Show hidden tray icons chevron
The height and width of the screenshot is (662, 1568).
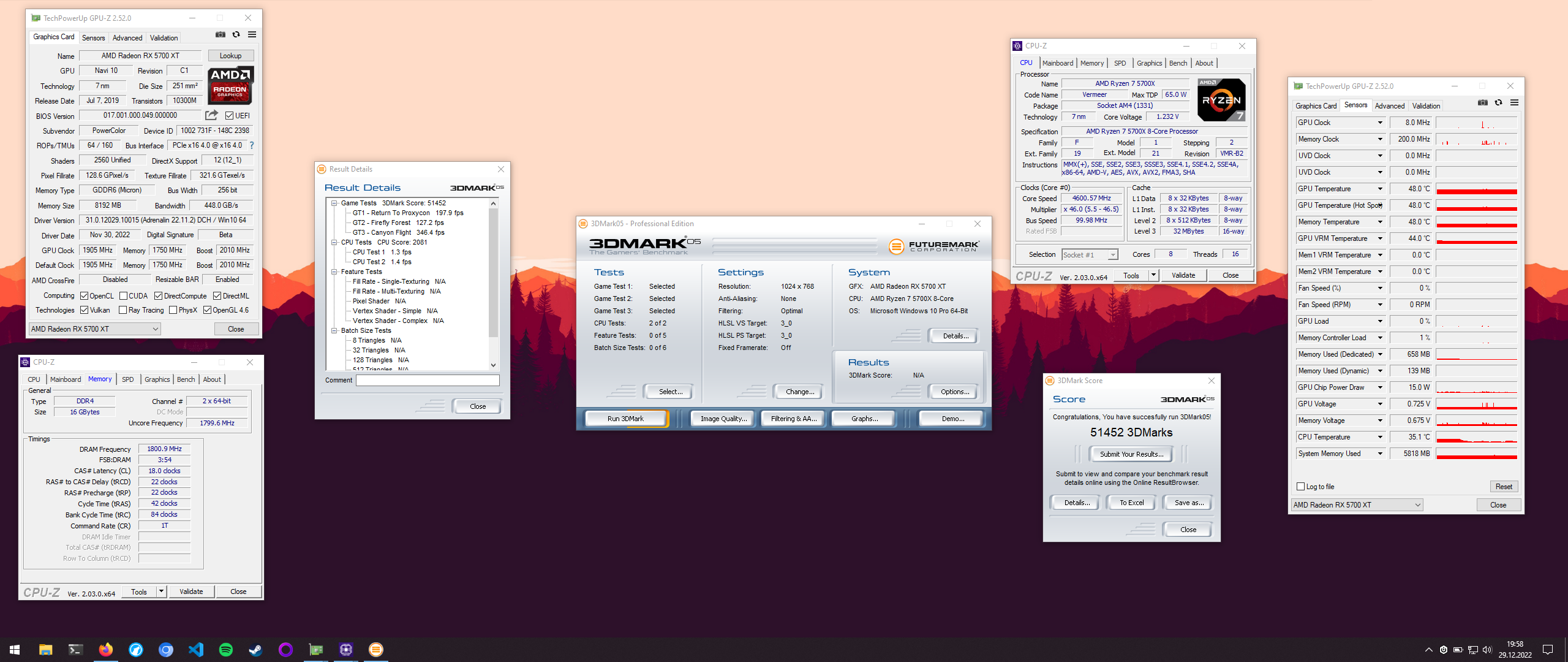click(1429, 650)
